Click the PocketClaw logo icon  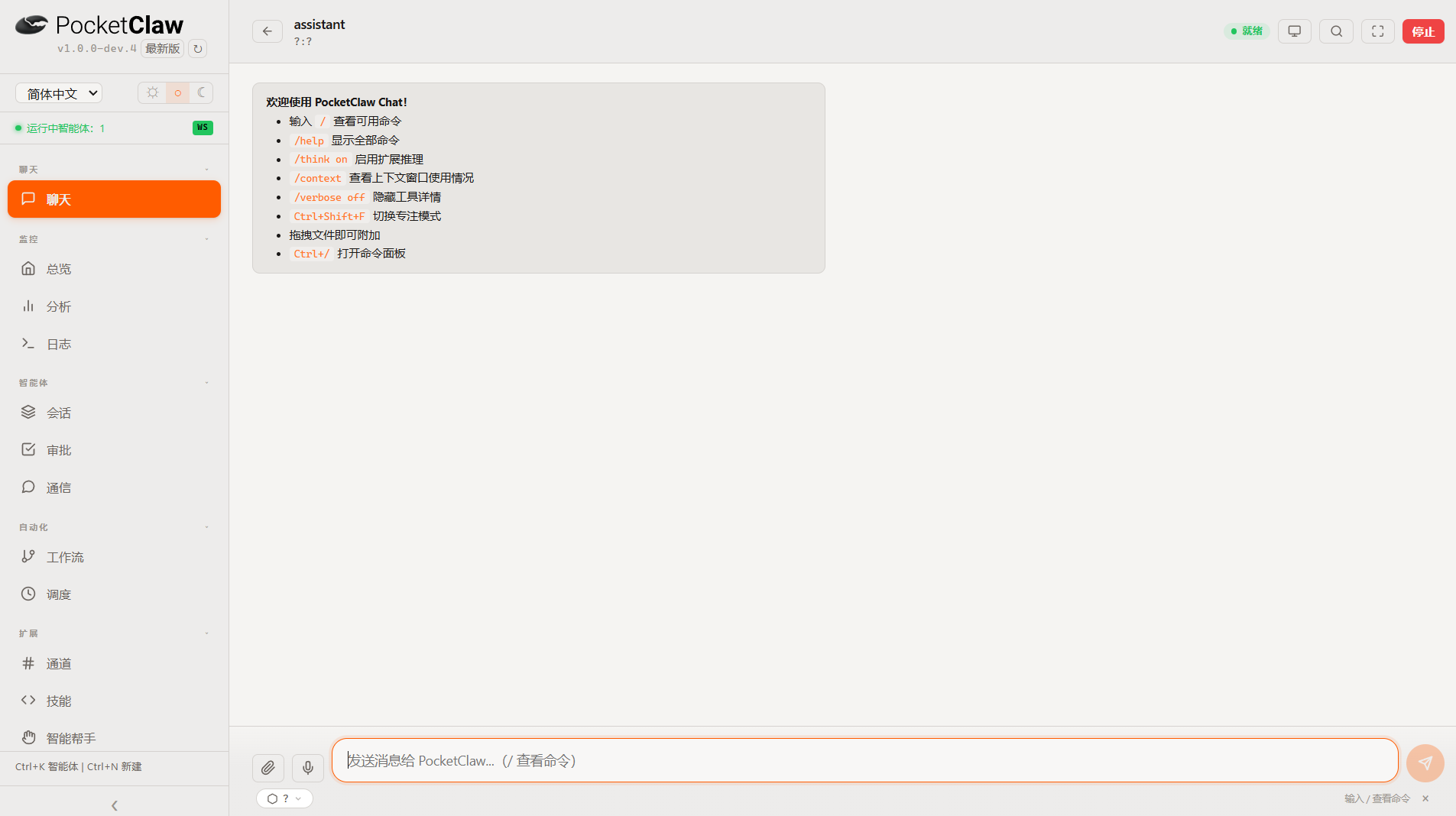coord(31,24)
